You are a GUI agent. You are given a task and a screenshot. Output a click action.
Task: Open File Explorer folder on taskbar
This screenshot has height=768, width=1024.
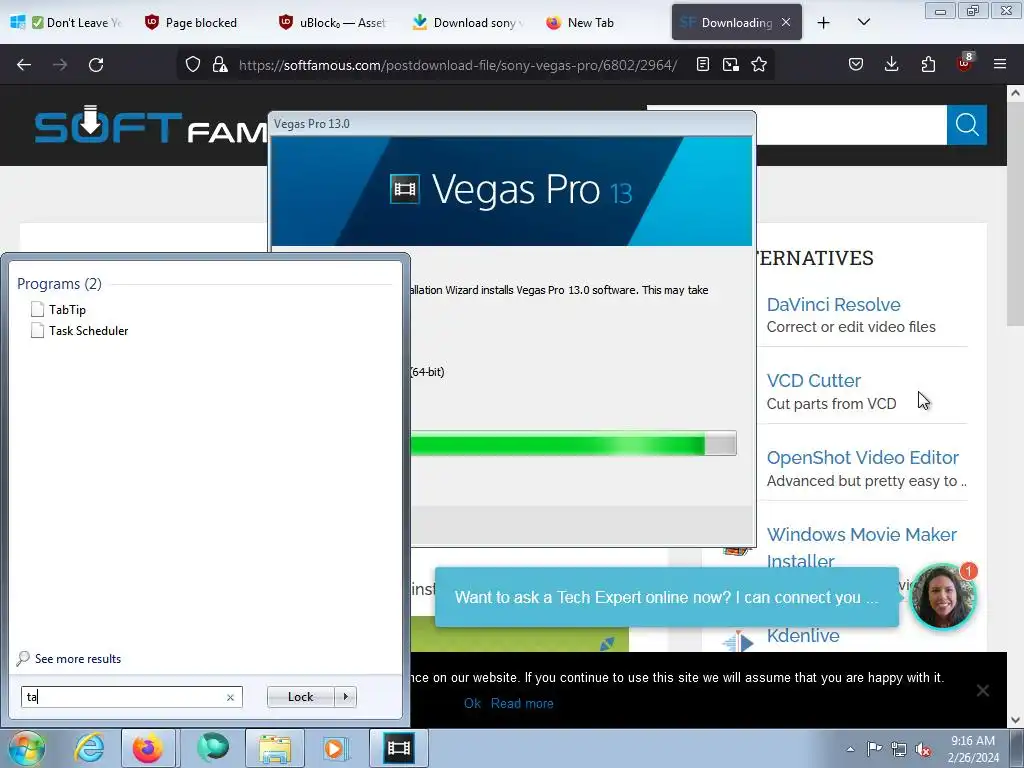(275, 748)
